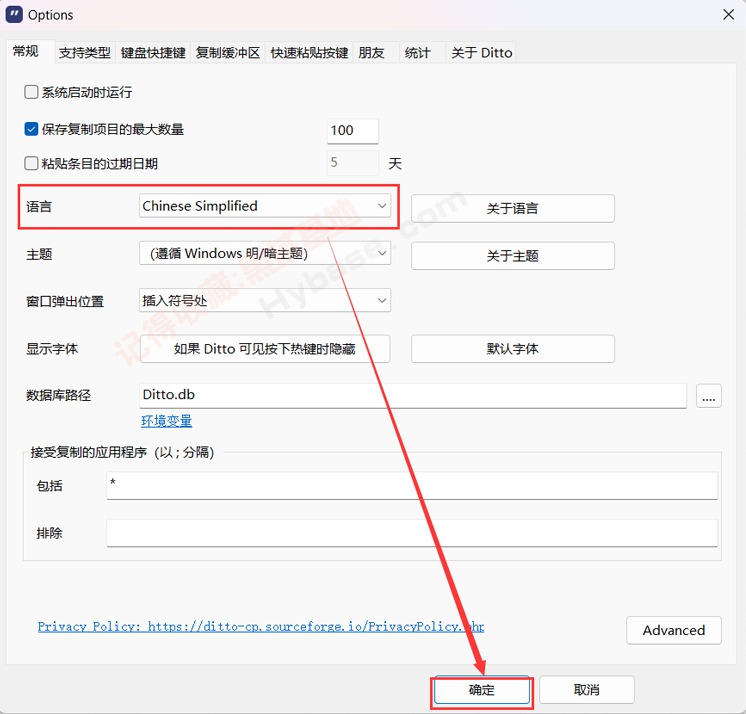Toggle 粘贴条目的过期日期 checkbox
This screenshot has height=714, width=746.
(31, 164)
